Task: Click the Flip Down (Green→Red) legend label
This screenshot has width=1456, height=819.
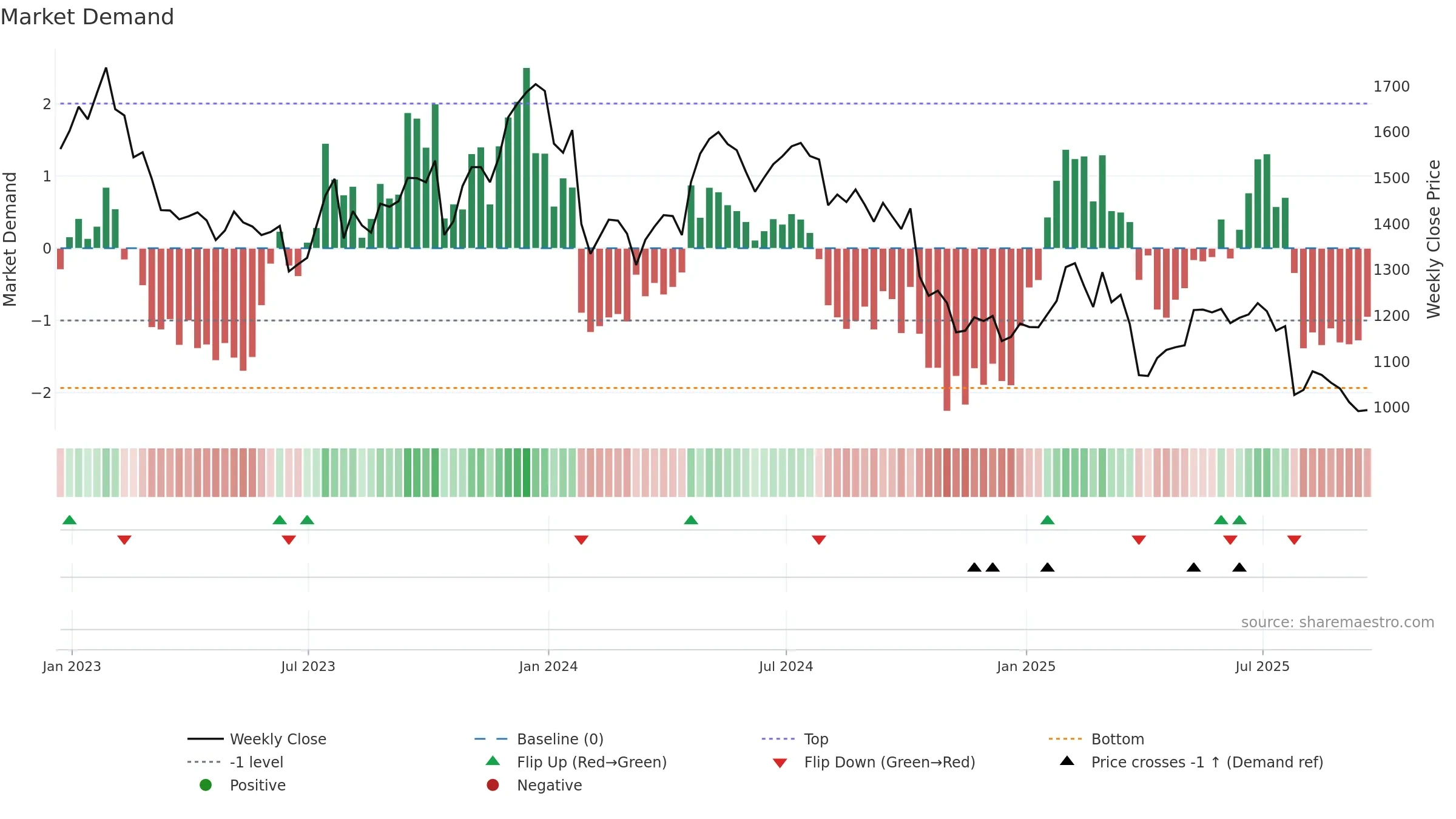Action: (x=889, y=762)
